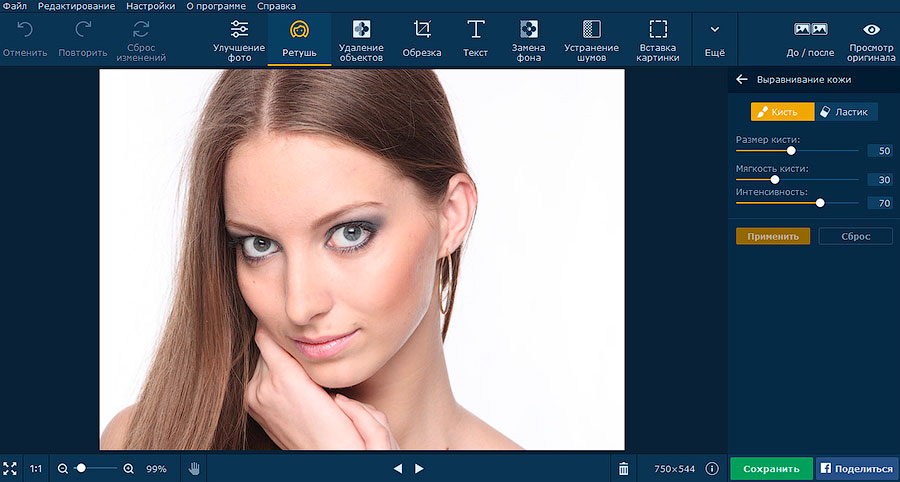Click the trash delete icon

[x=623, y=469]
